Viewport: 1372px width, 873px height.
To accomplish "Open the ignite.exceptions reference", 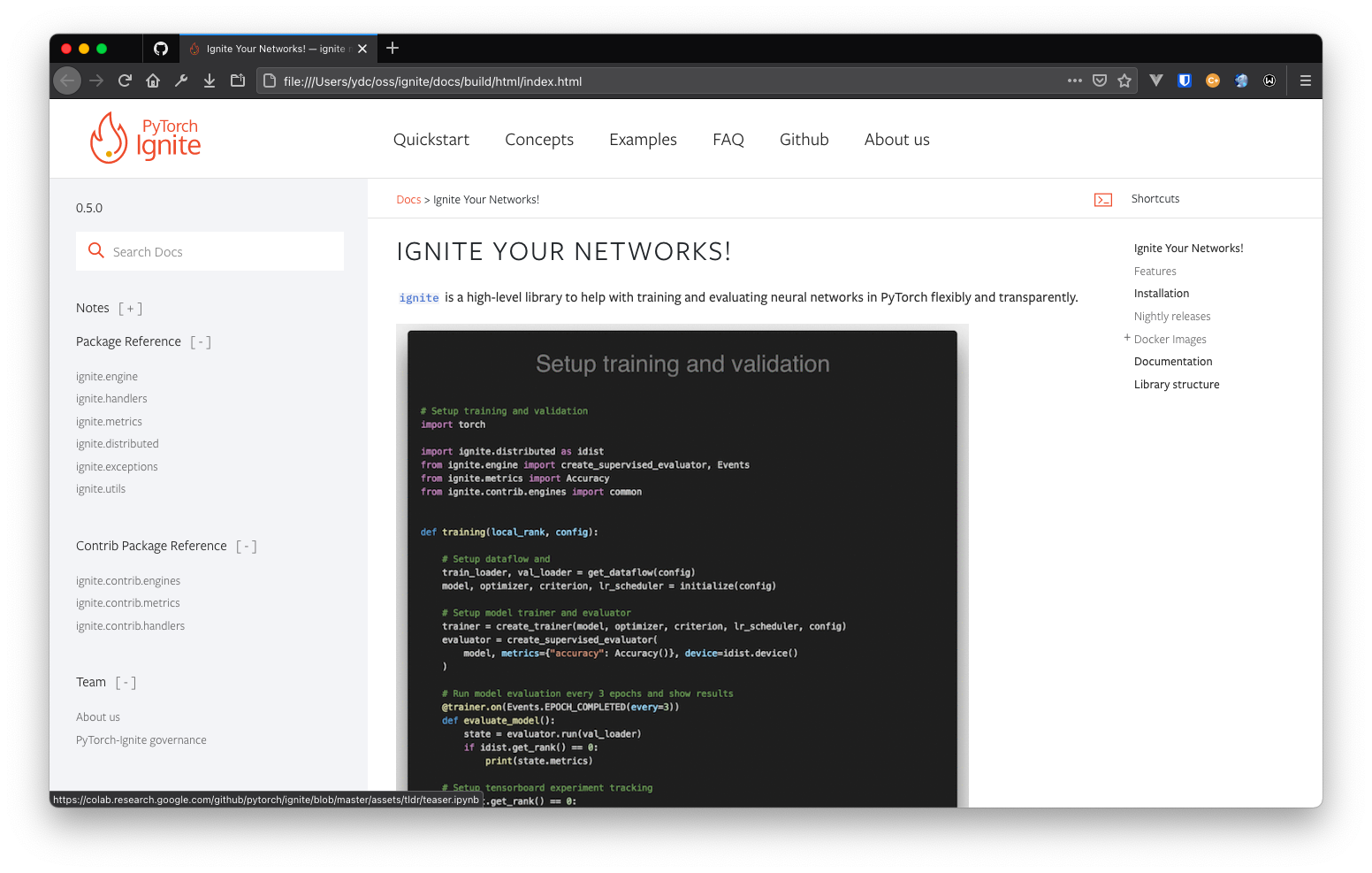I will pos(117,467).
